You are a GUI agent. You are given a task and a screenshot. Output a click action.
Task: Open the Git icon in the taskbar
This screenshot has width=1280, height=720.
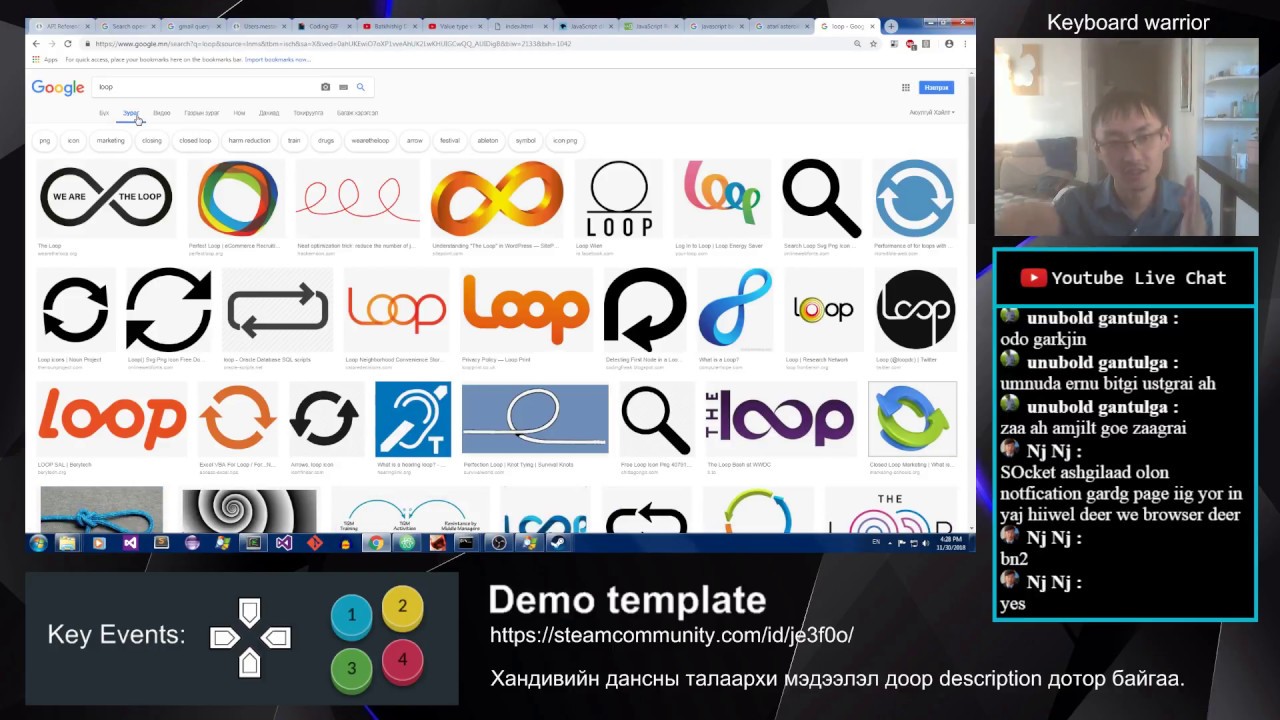(314, 543)
